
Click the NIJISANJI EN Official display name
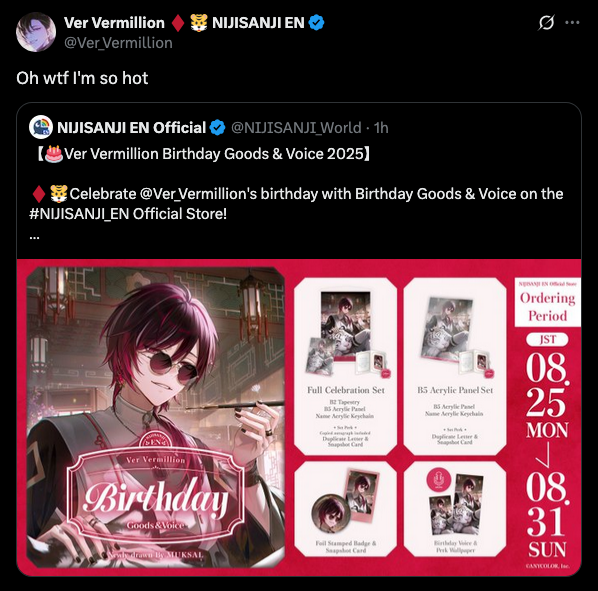pos(132,128)
